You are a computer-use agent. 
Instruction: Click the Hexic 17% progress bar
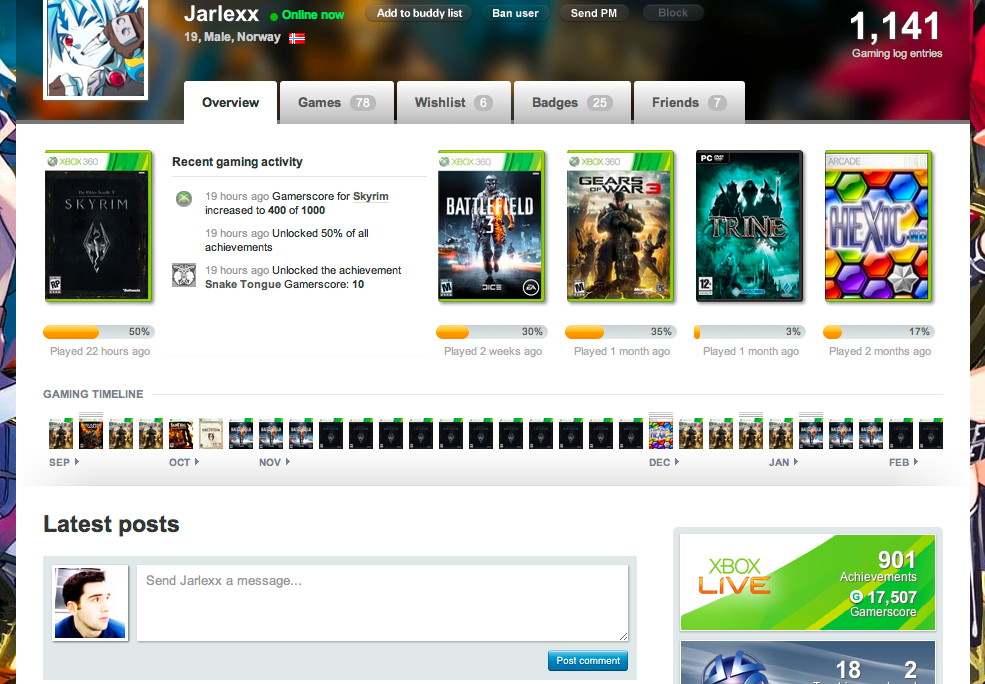(878, 332)
